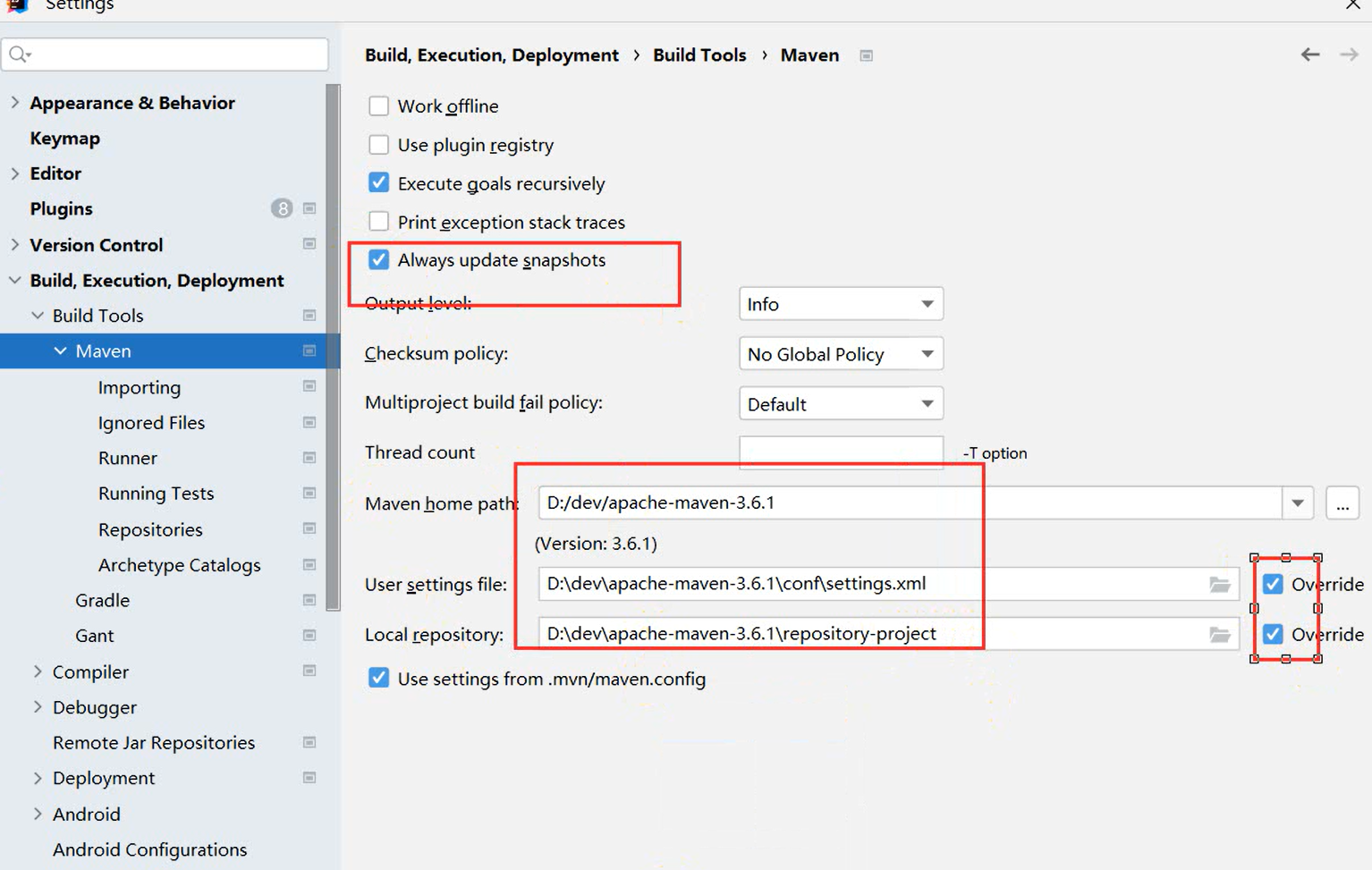Viewport: 1372px width, 870px height.
Task: Collapse Build, Execution, Deployment section
Action: pyautogui.click(x=15, y=280)
